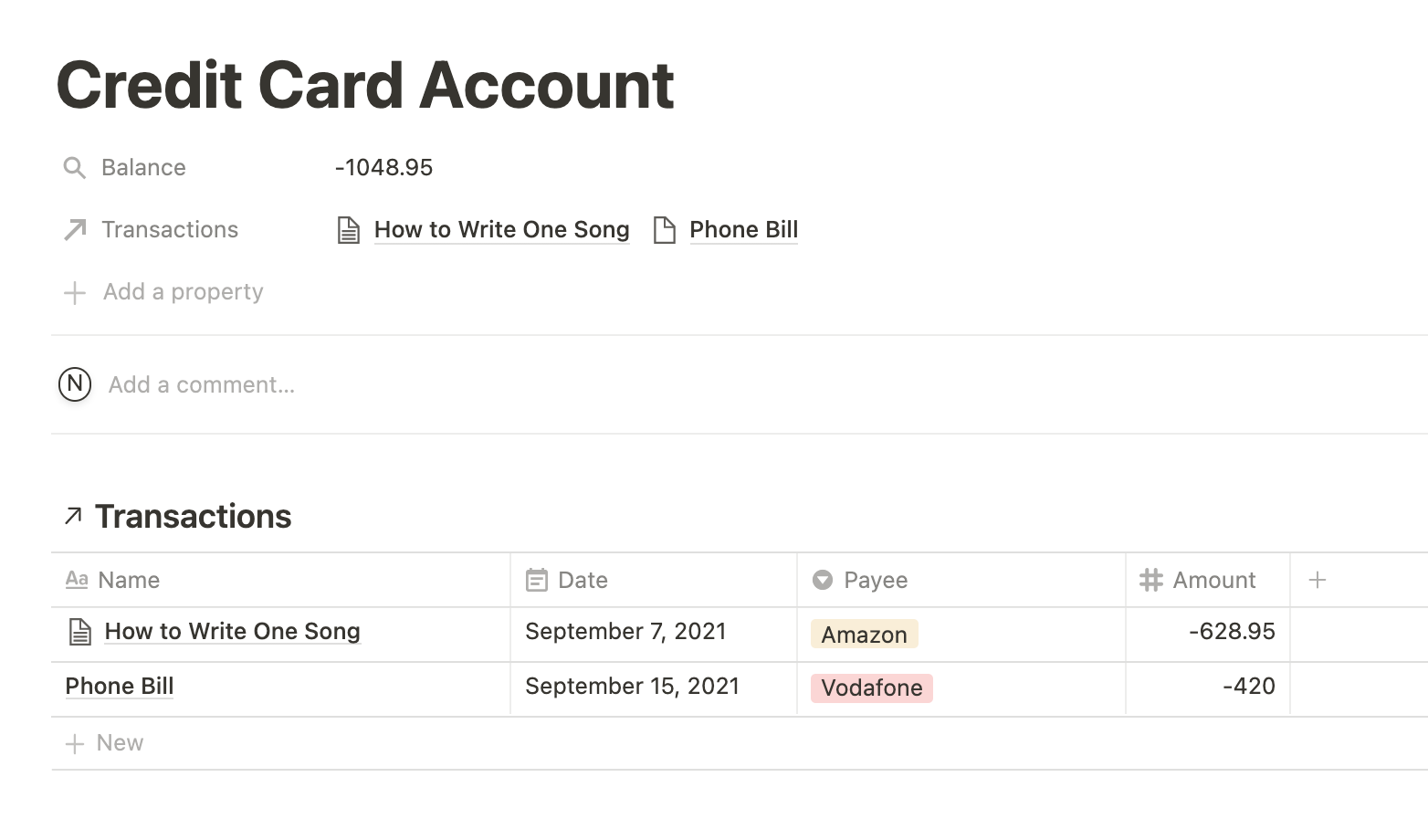
Task: Click the N user avatar icon
Action: tap(75, 384)
